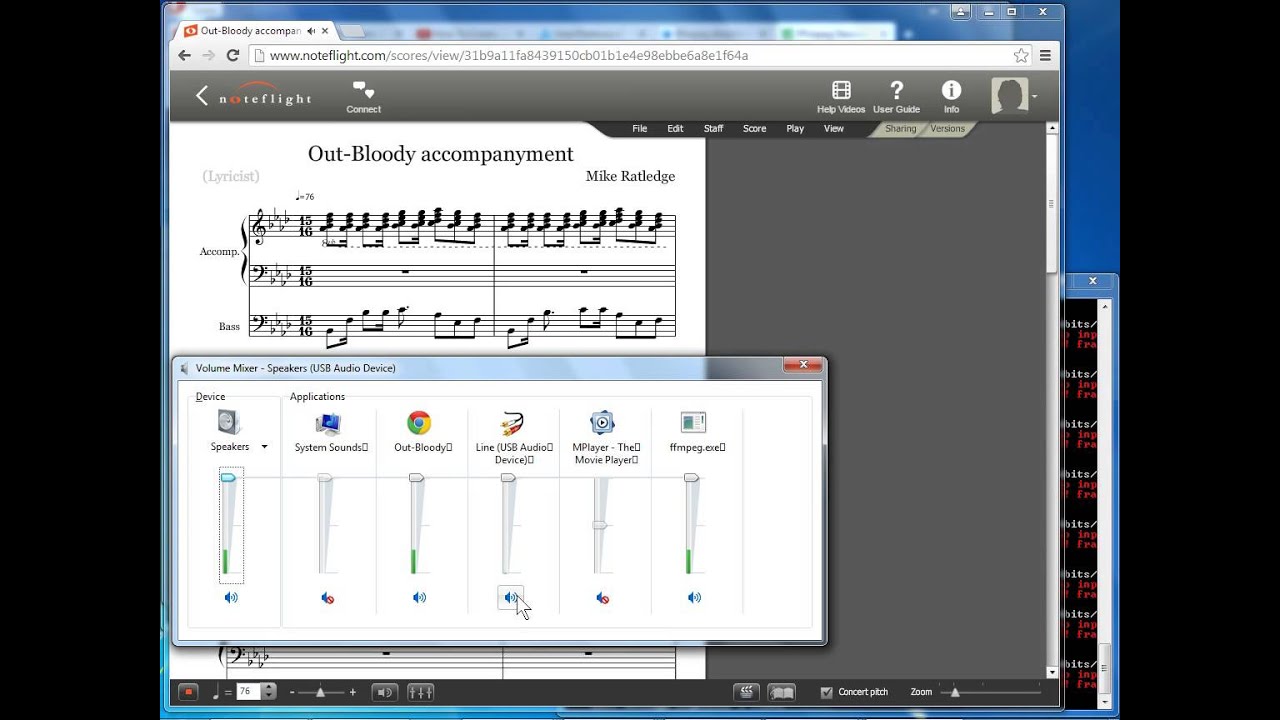This screenshot has width=1280, height=720.
Task: Mute the Out-Bloody Chrome application
Action: 419,597
